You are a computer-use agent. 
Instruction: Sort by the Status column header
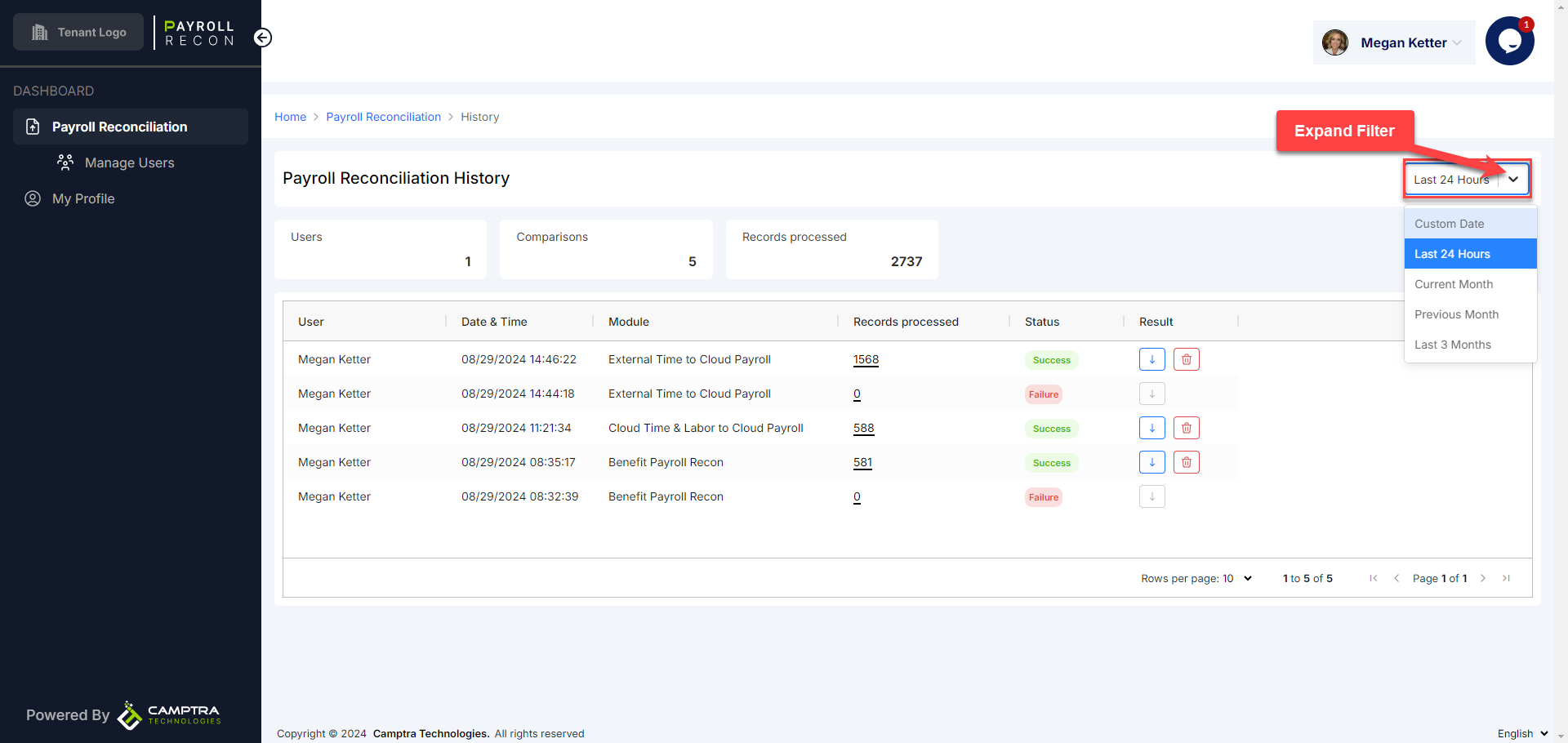[x=1042, y=322]
